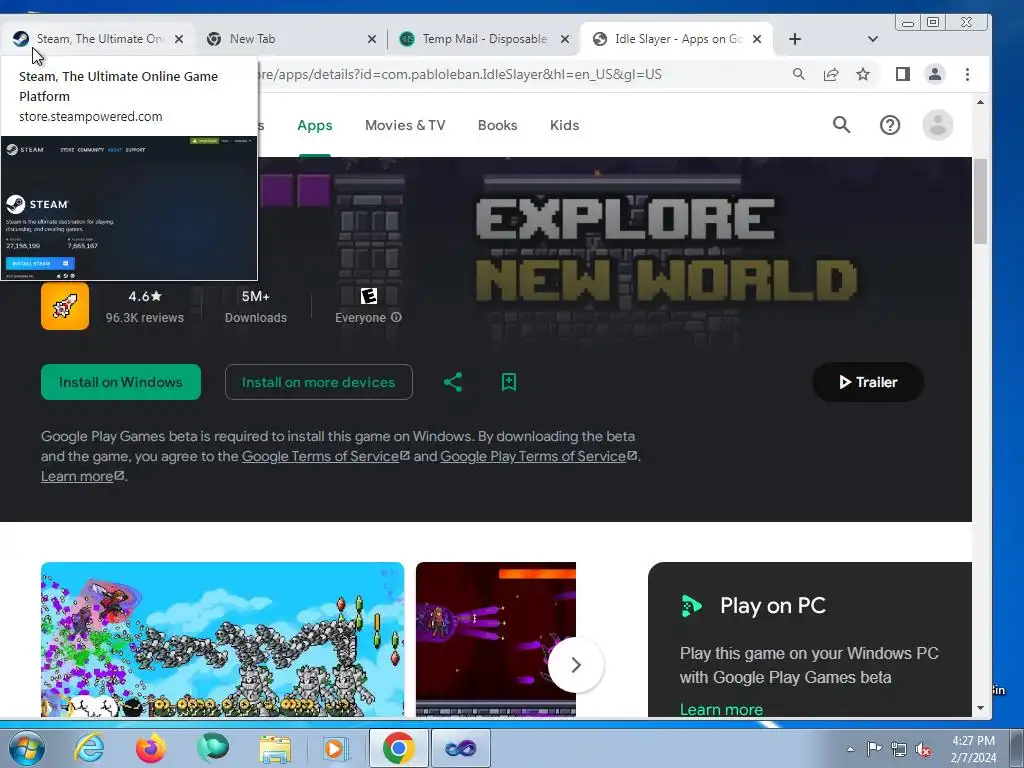Share this page via address bar icon
Viewport: 1024px width, 768px height.
(831, 74)
